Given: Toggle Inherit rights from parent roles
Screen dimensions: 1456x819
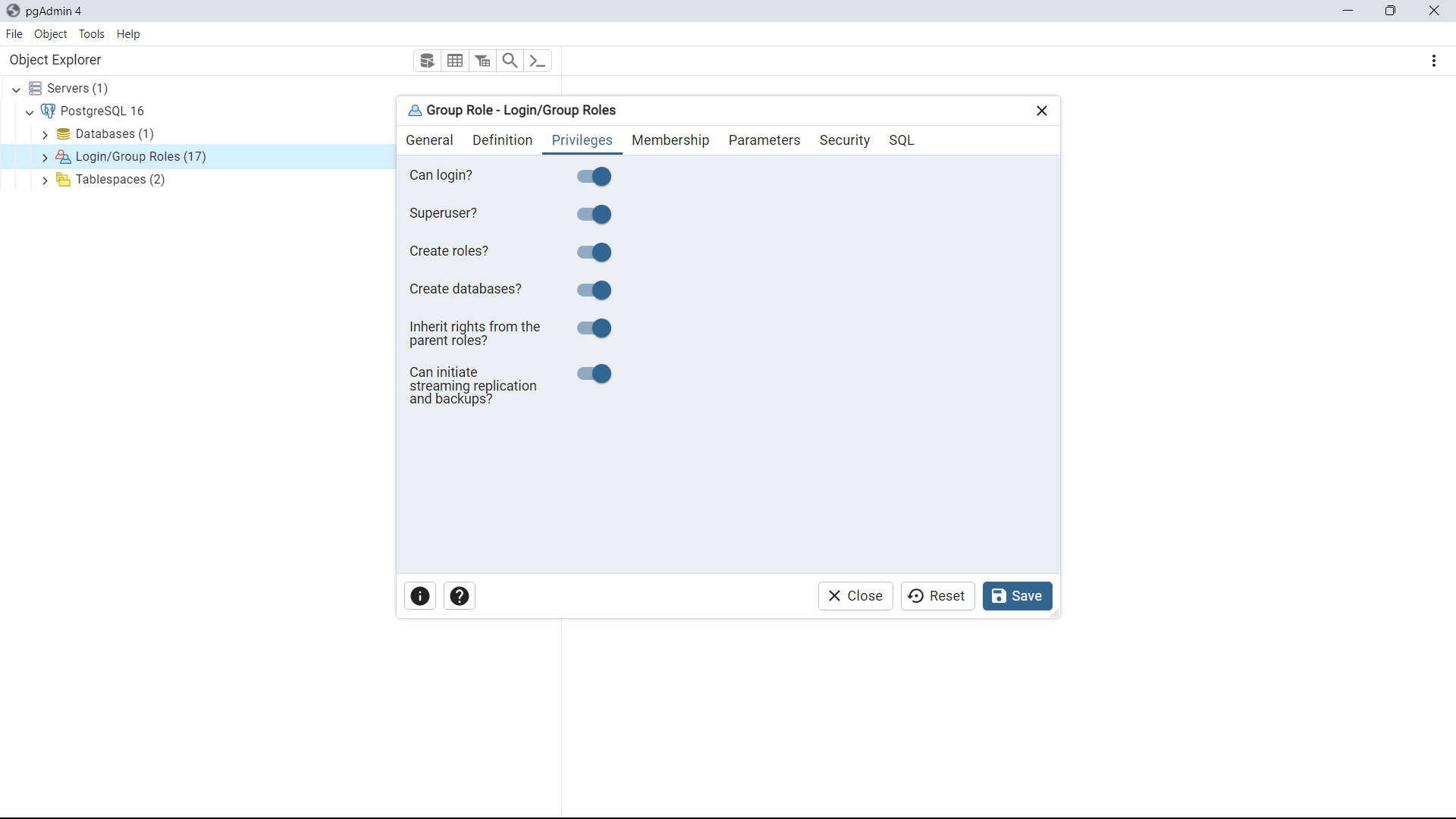Looking at the screenshot, I should (594, 328).
